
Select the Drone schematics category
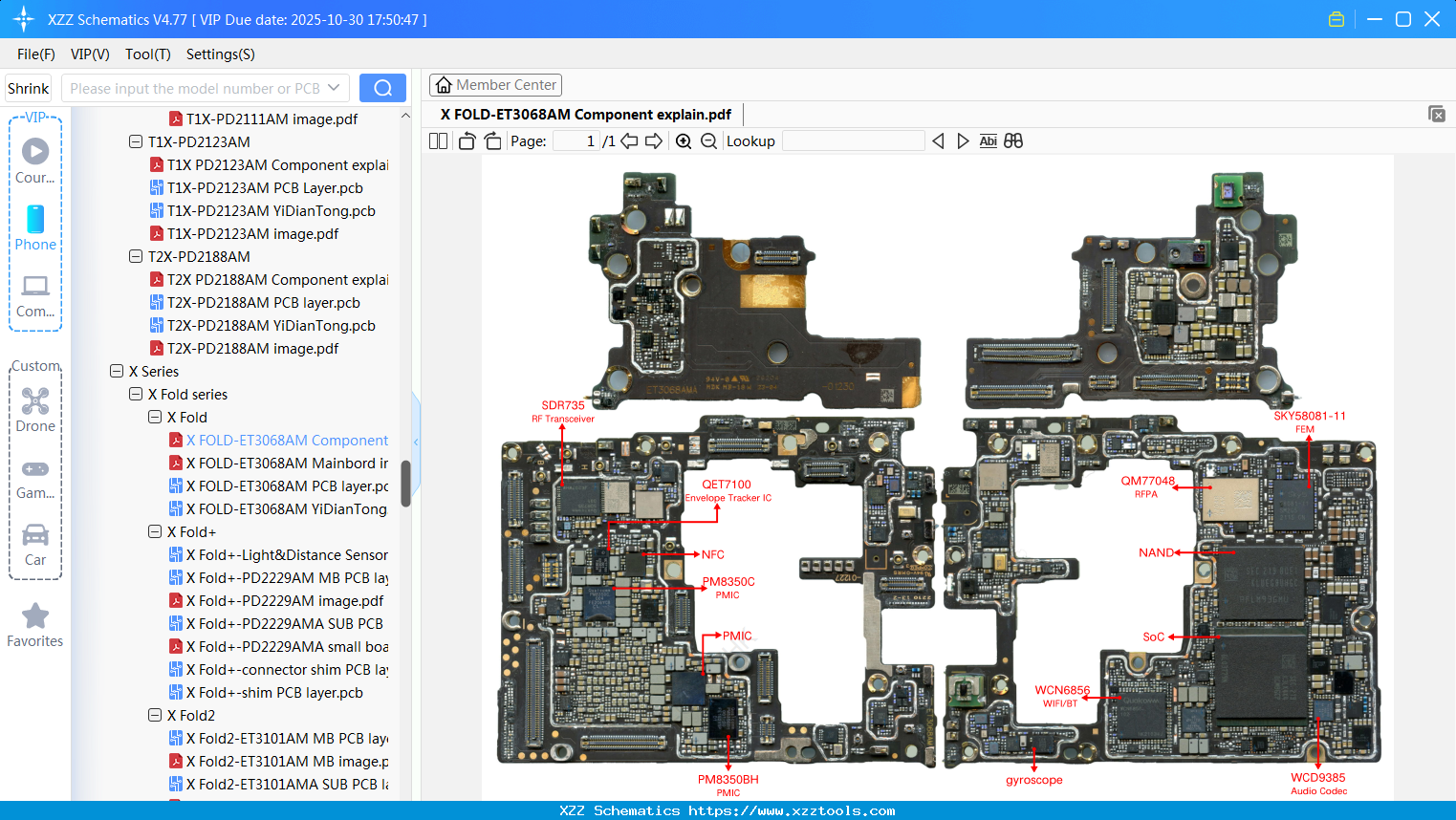click(x=34, y=411)
